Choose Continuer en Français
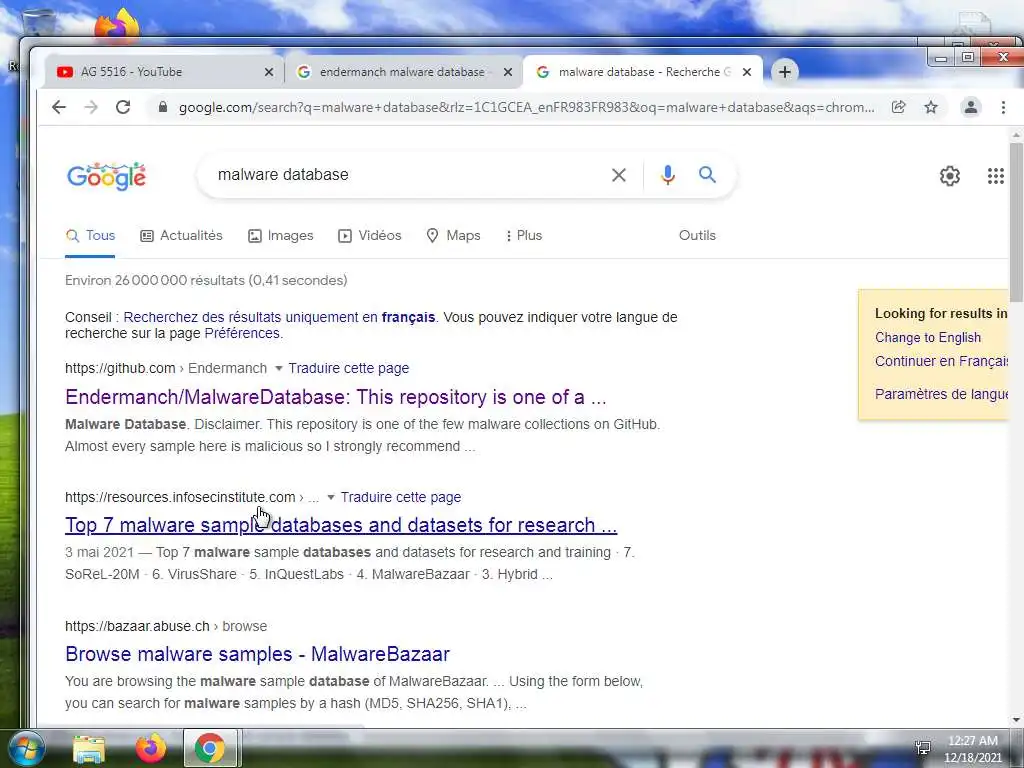1024x768 pixels. pyautogui.click(x=942, y=361)
